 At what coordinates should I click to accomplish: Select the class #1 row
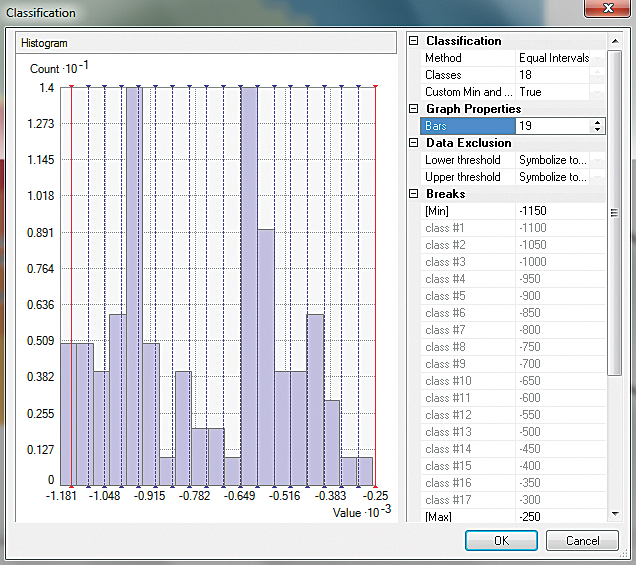[513, 228]
